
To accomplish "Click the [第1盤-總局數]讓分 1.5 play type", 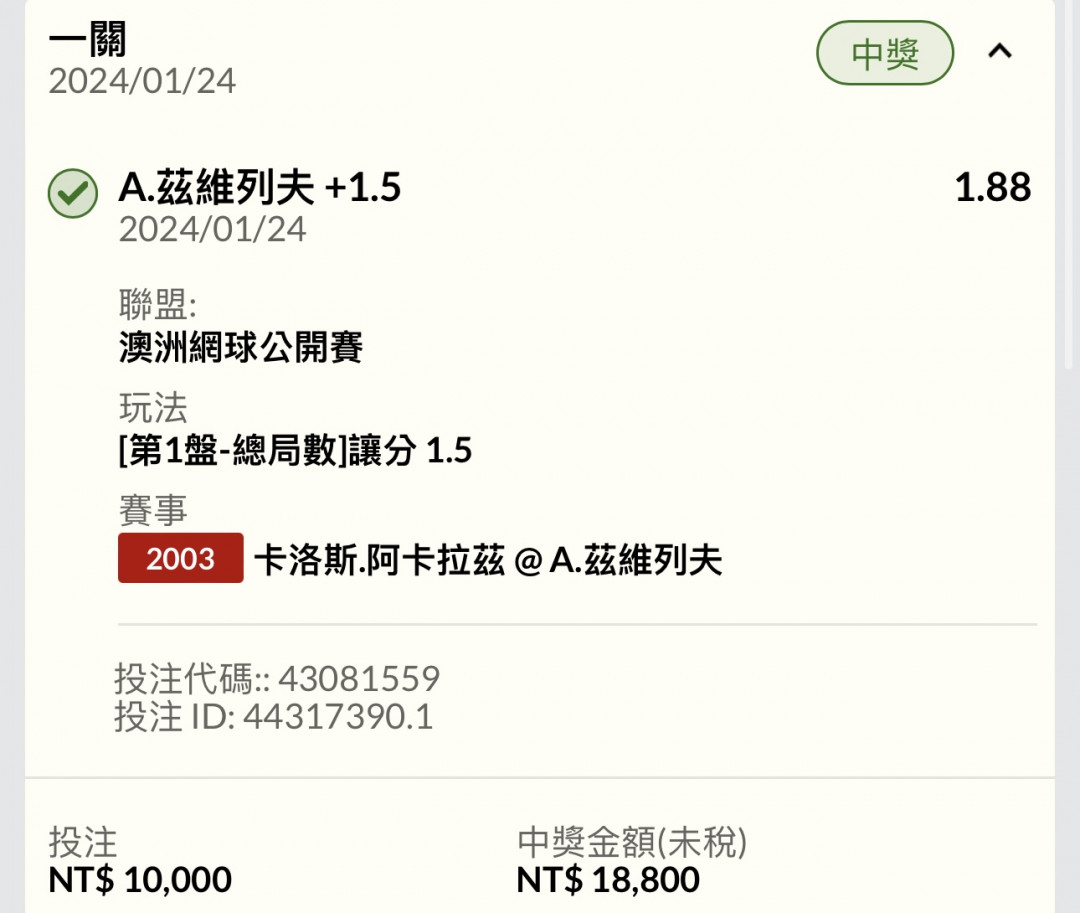I will 295,450.
